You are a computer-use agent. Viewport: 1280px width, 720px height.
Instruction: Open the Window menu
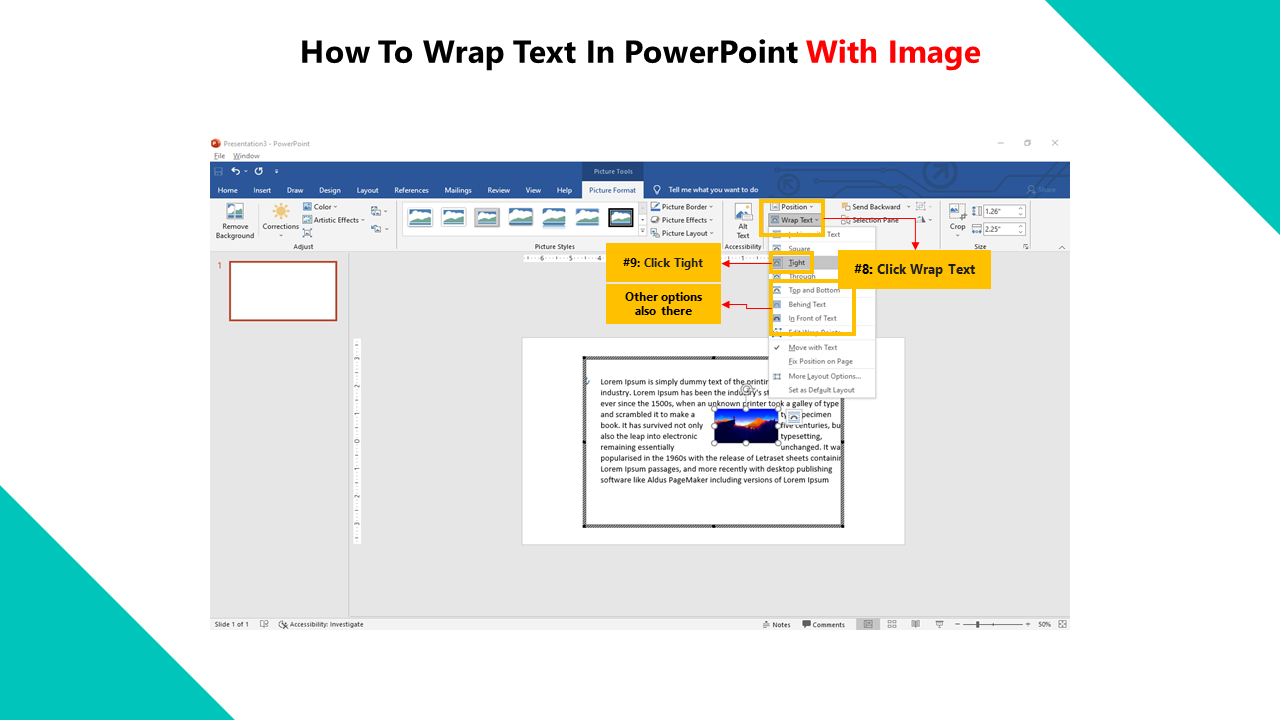click(x=246, y=156)
